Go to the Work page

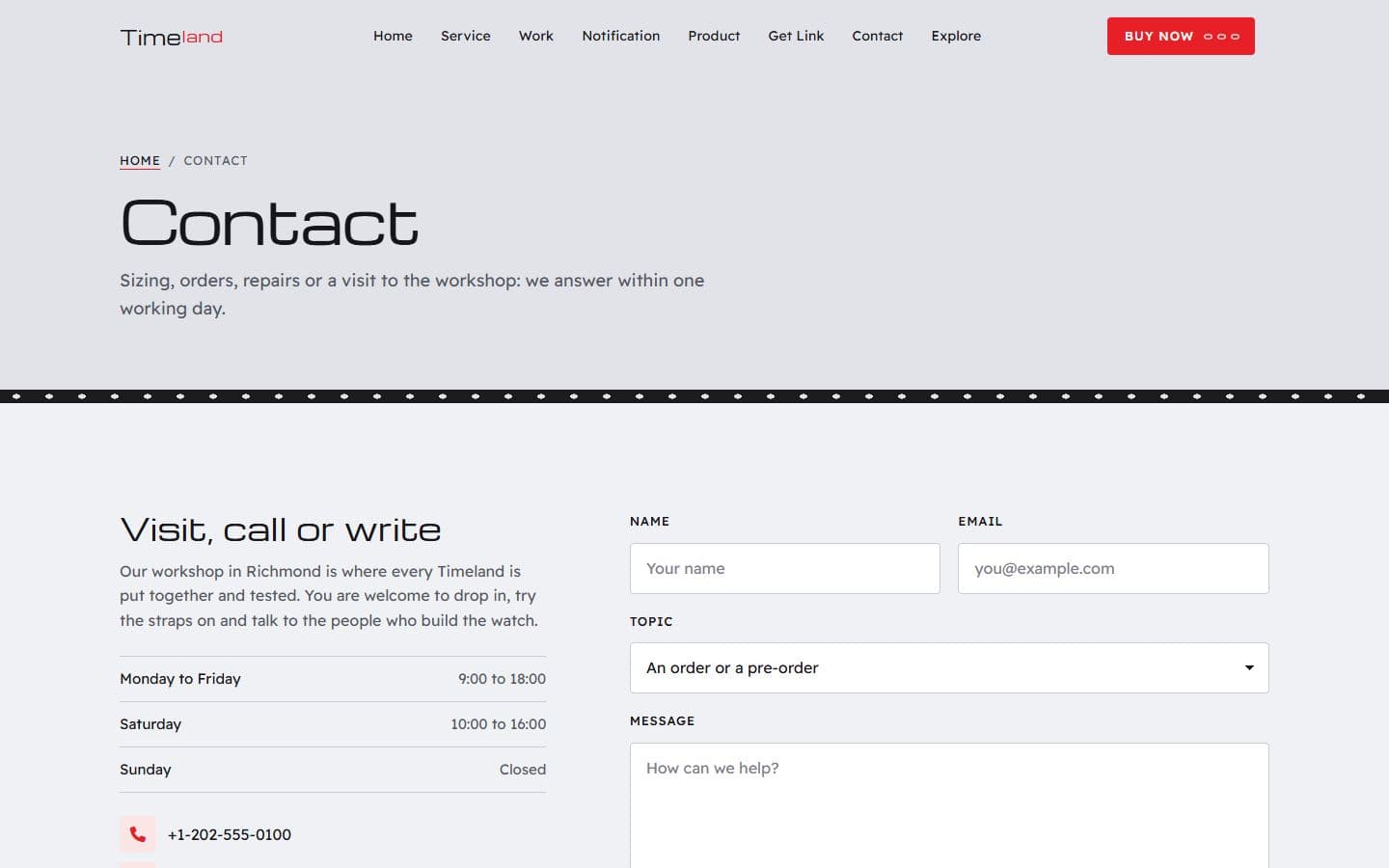536,36
